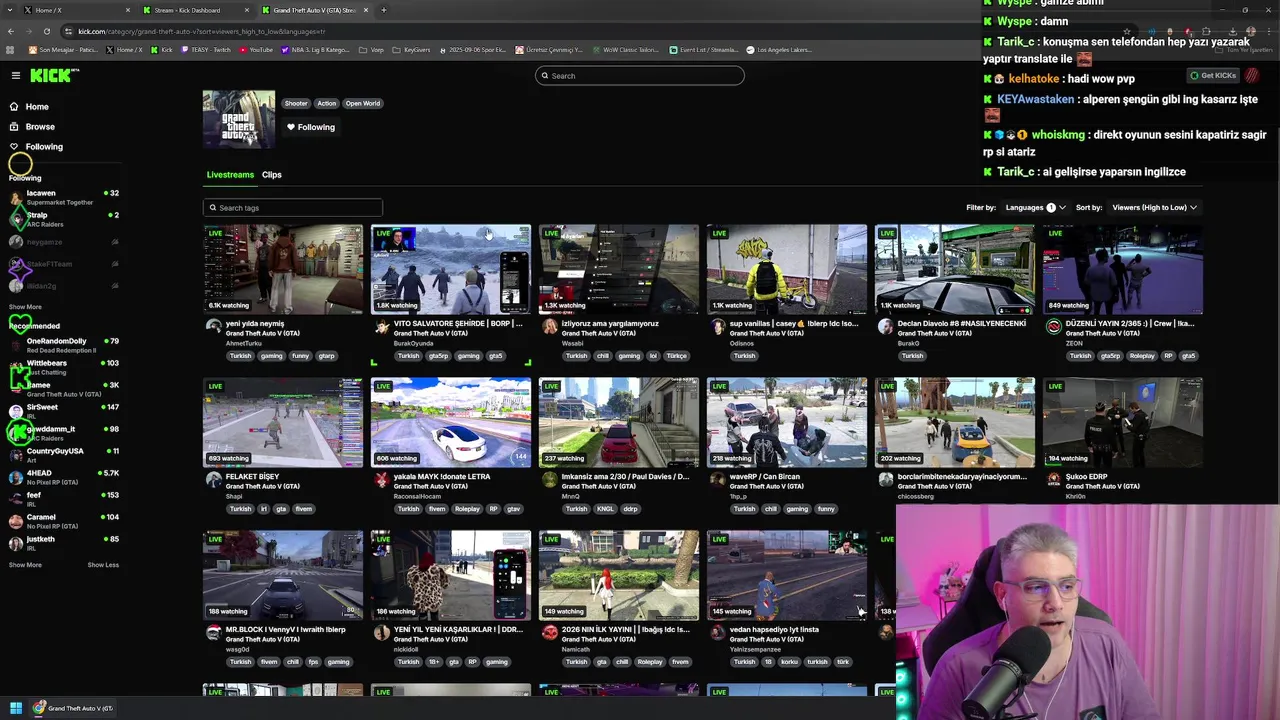Open the Languages filter dropdown
This screenshot has height=720, width=1280.
pos(1036,208)
